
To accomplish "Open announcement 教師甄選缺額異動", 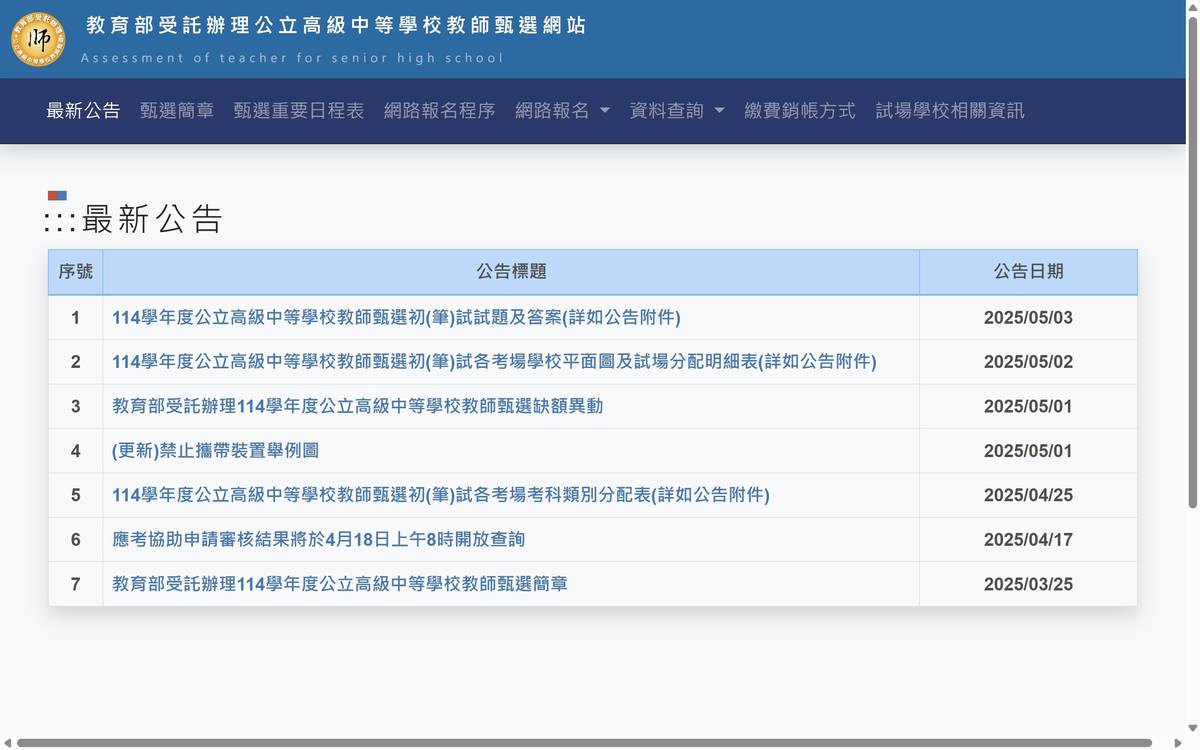I will [x=358, y=406].
